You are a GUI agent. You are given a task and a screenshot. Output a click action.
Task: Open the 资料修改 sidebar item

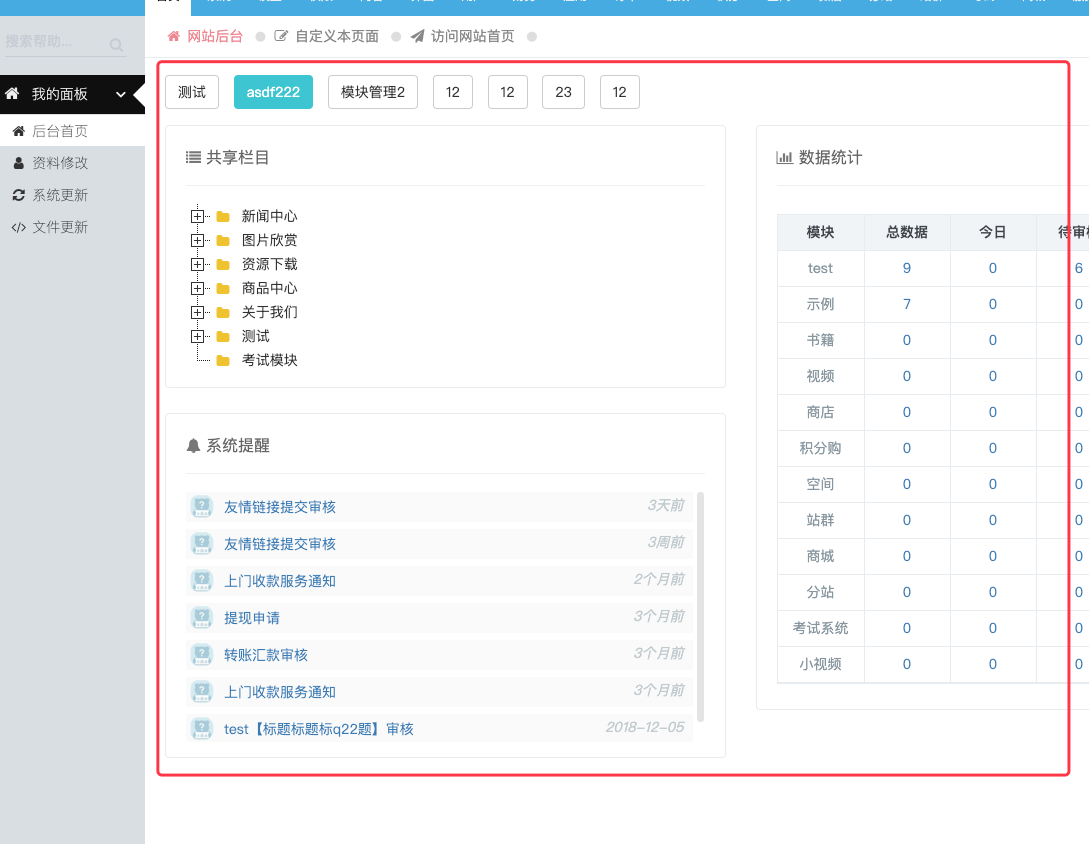tap(72, 163)
